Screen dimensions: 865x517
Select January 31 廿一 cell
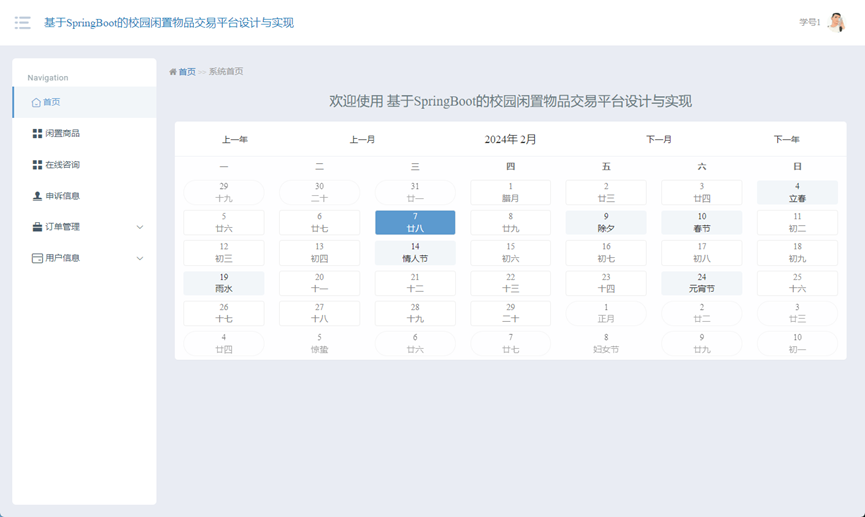click(415, 193)
